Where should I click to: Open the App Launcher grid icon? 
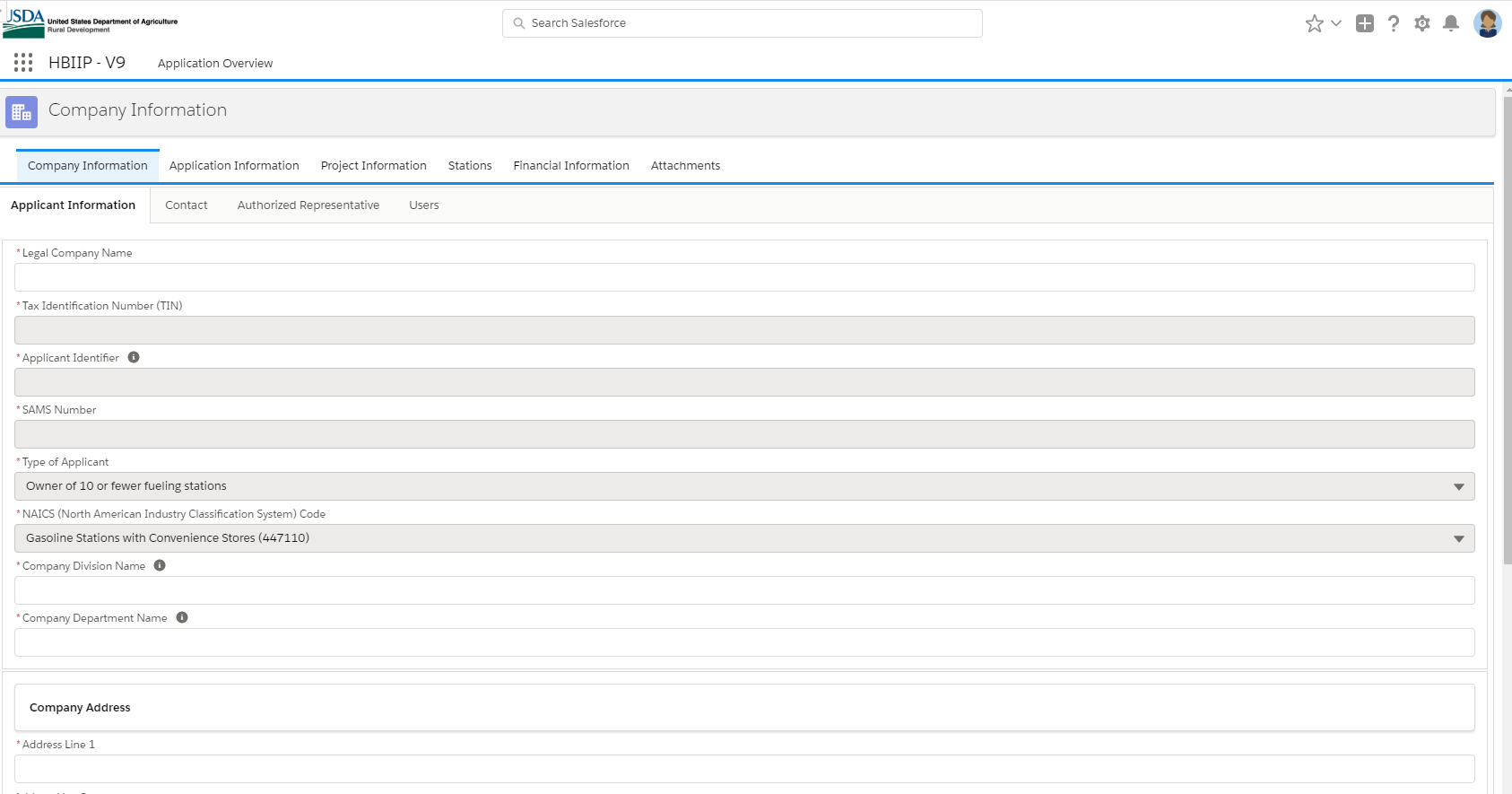pyautogui.click(x=23, y=62)
